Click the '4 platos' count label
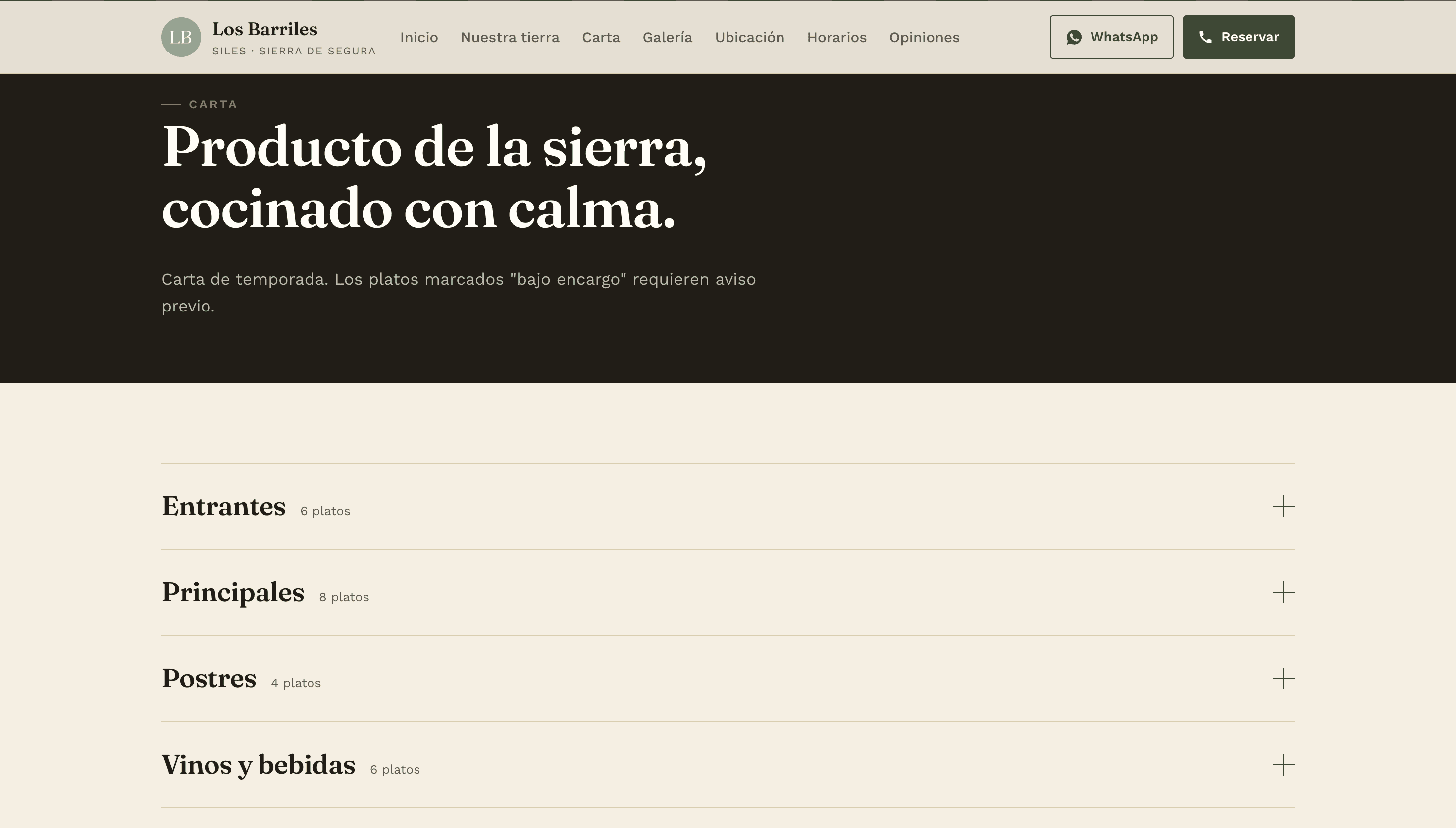1456x828 pixels. [296, 683]
